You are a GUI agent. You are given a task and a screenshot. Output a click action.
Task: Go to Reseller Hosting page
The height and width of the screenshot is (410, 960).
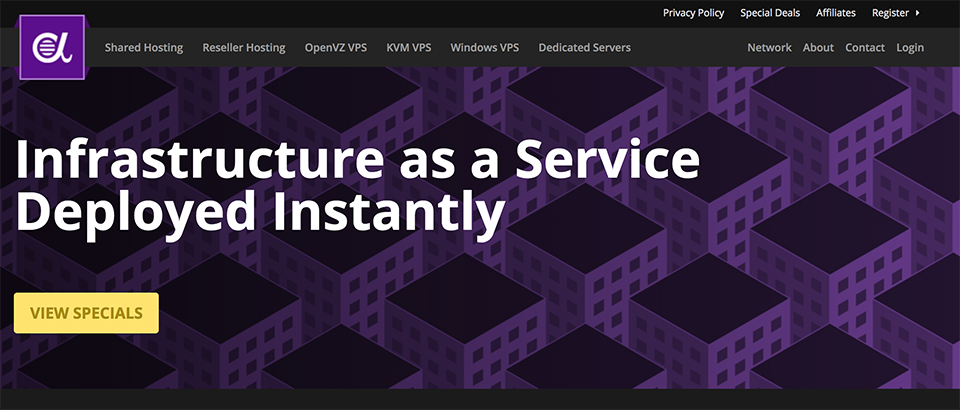[244, 47]
